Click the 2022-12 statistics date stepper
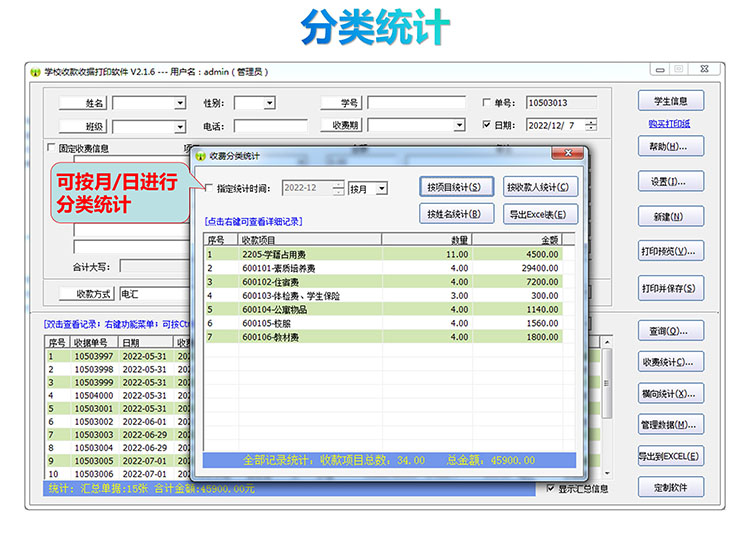 (338, 188)
